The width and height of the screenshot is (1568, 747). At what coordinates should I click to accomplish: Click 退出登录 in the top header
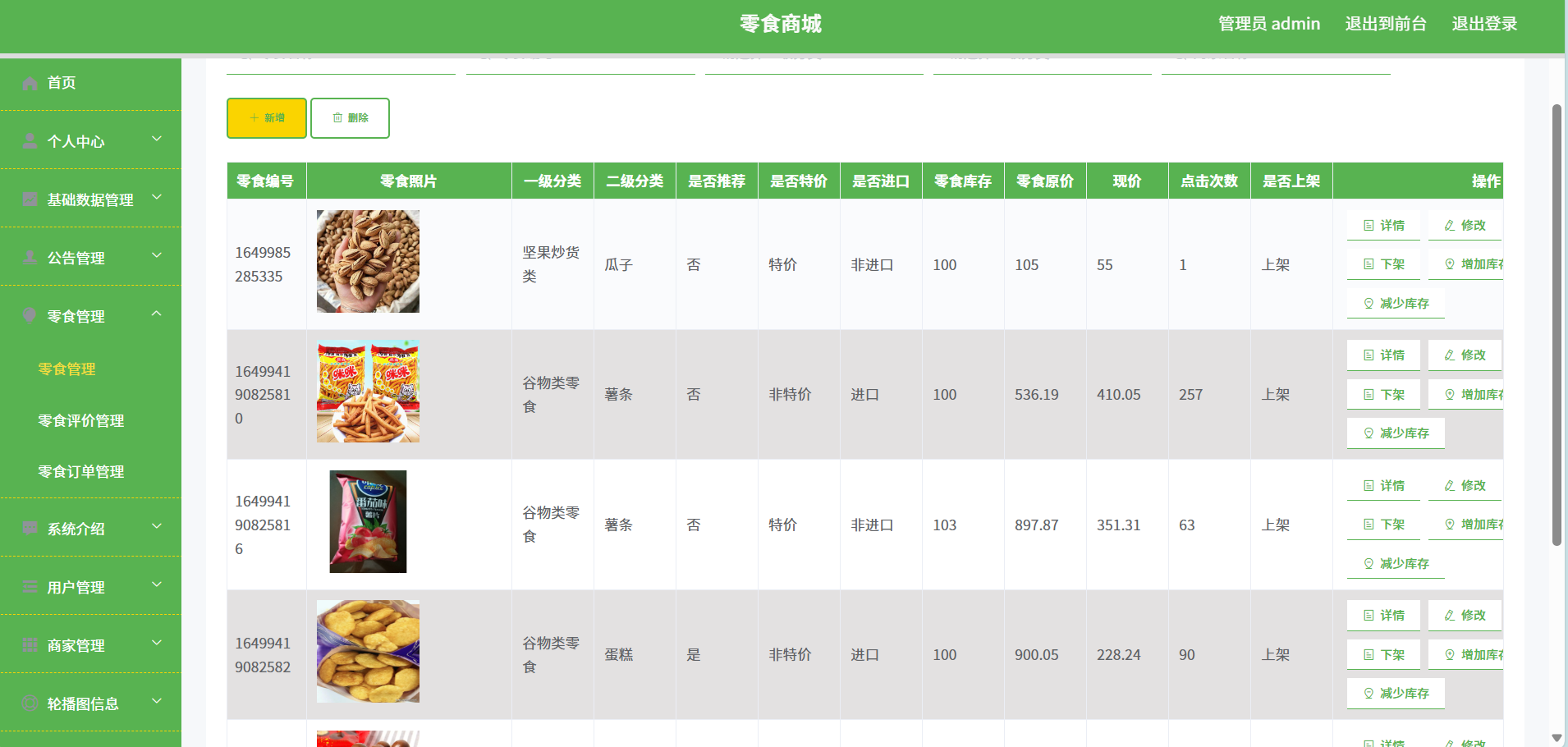1483,24
